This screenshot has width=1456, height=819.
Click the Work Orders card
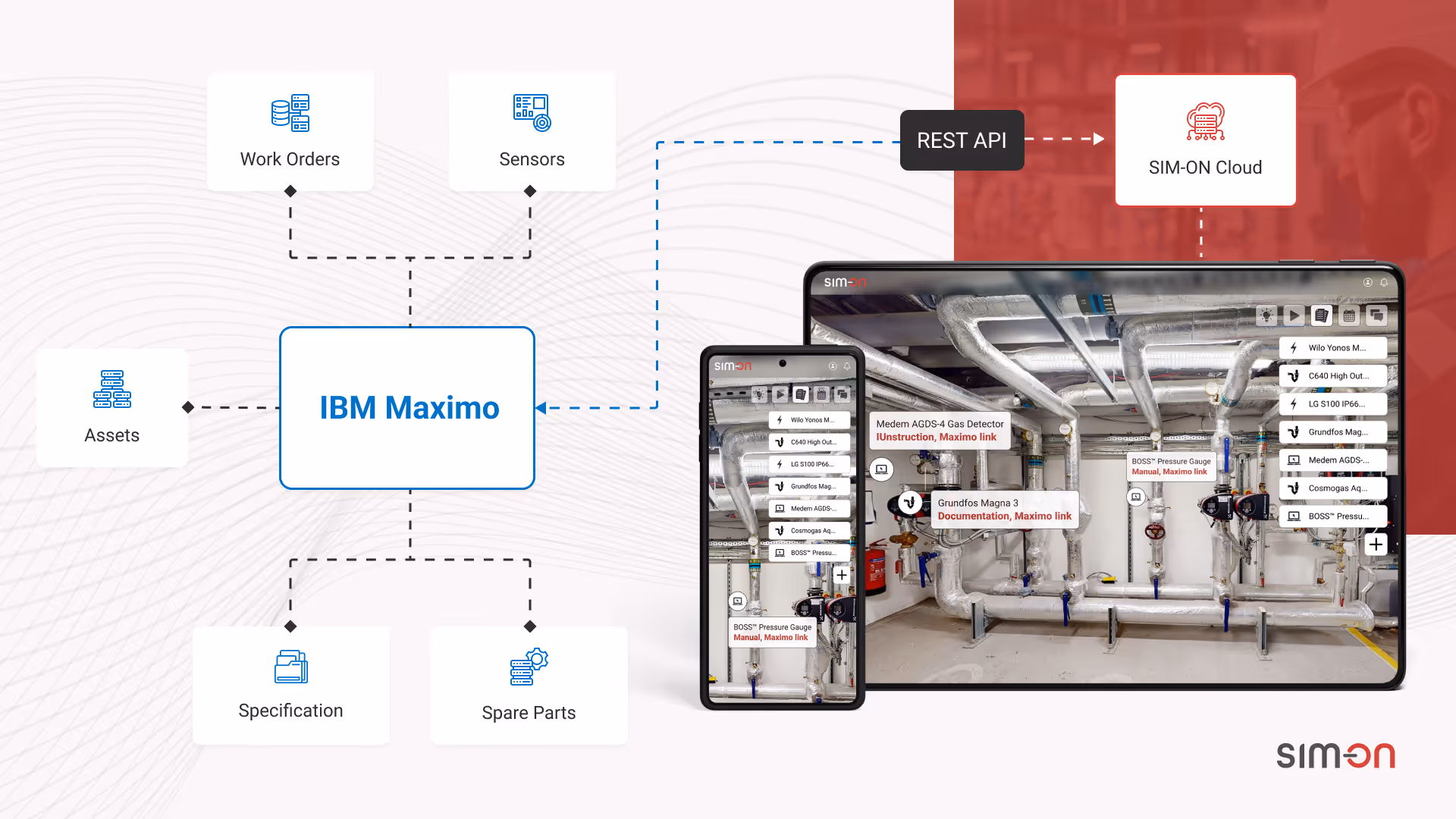point(290,131)
